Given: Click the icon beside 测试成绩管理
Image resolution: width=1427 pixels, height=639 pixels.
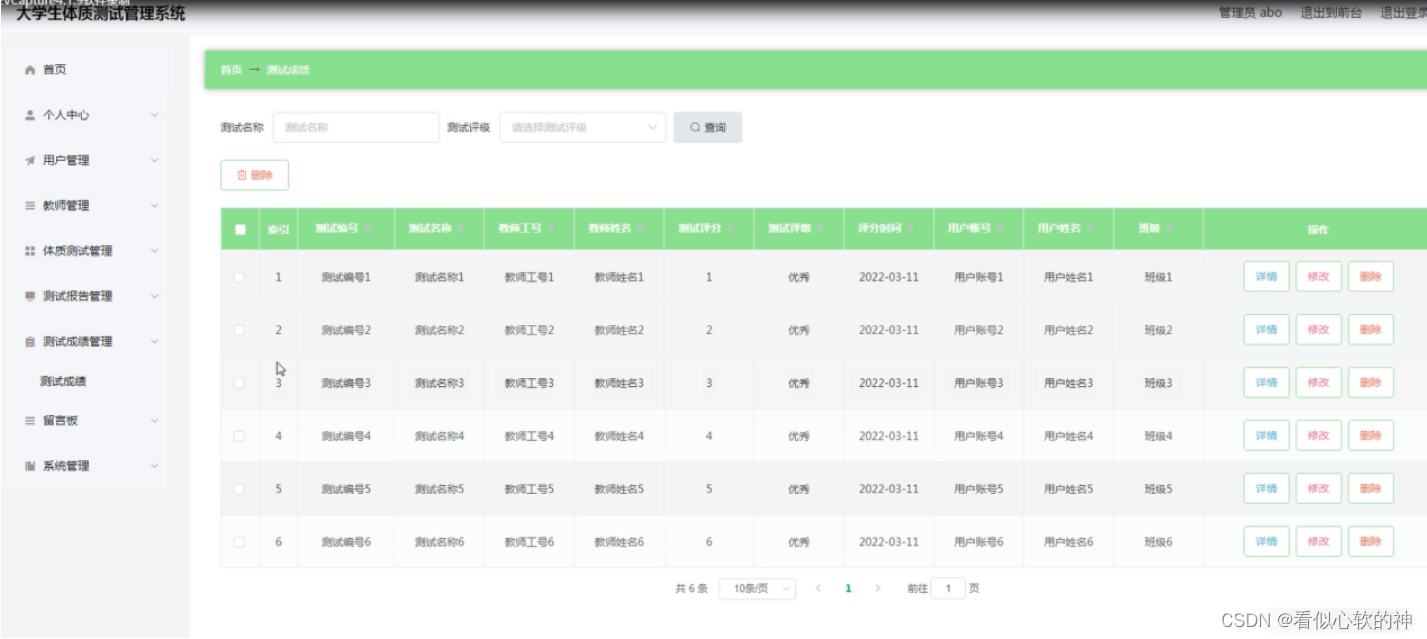Looking at the screenshot, I should point(30,342).
